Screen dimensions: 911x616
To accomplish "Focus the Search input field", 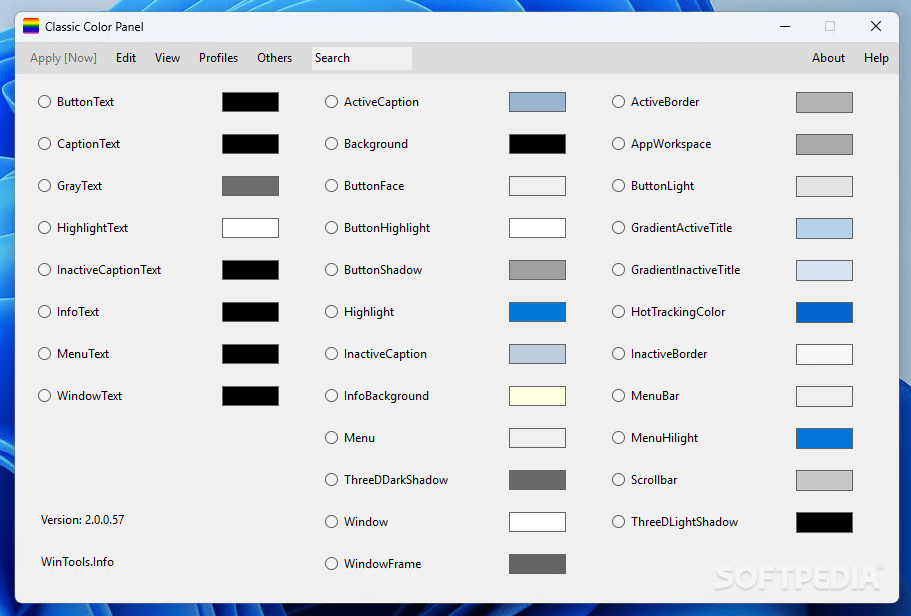I will point(362,58).
